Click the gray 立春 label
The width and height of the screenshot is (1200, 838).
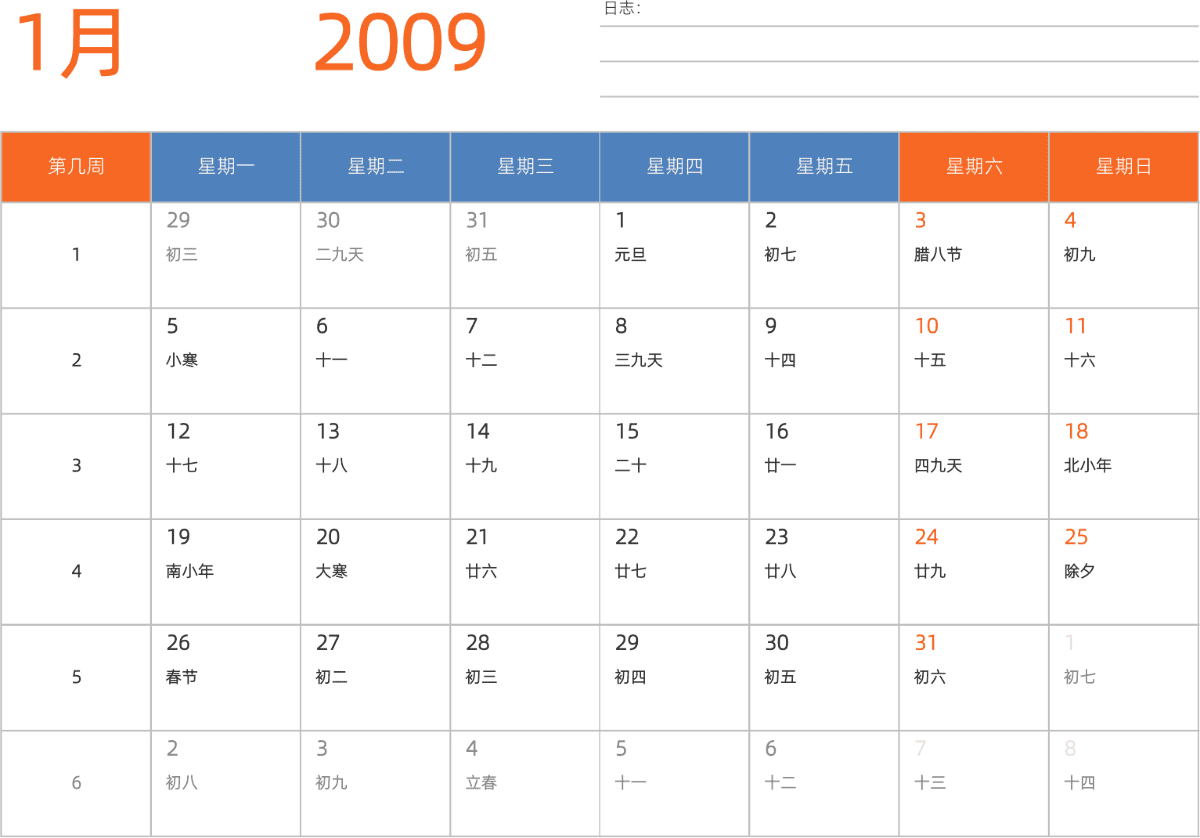point(482,783)
